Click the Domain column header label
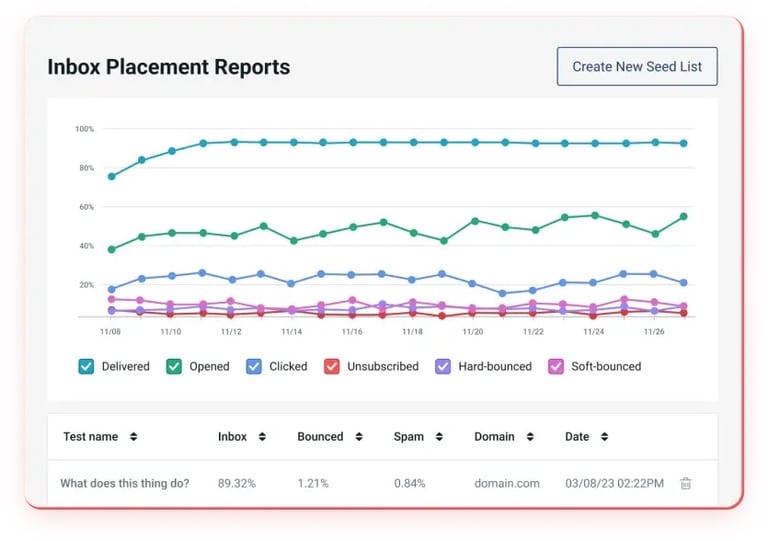 pos(494,437)
